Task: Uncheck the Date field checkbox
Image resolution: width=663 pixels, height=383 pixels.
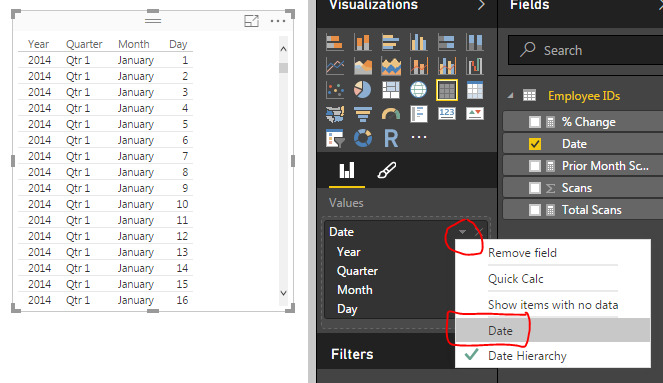Action: [535, 144]
